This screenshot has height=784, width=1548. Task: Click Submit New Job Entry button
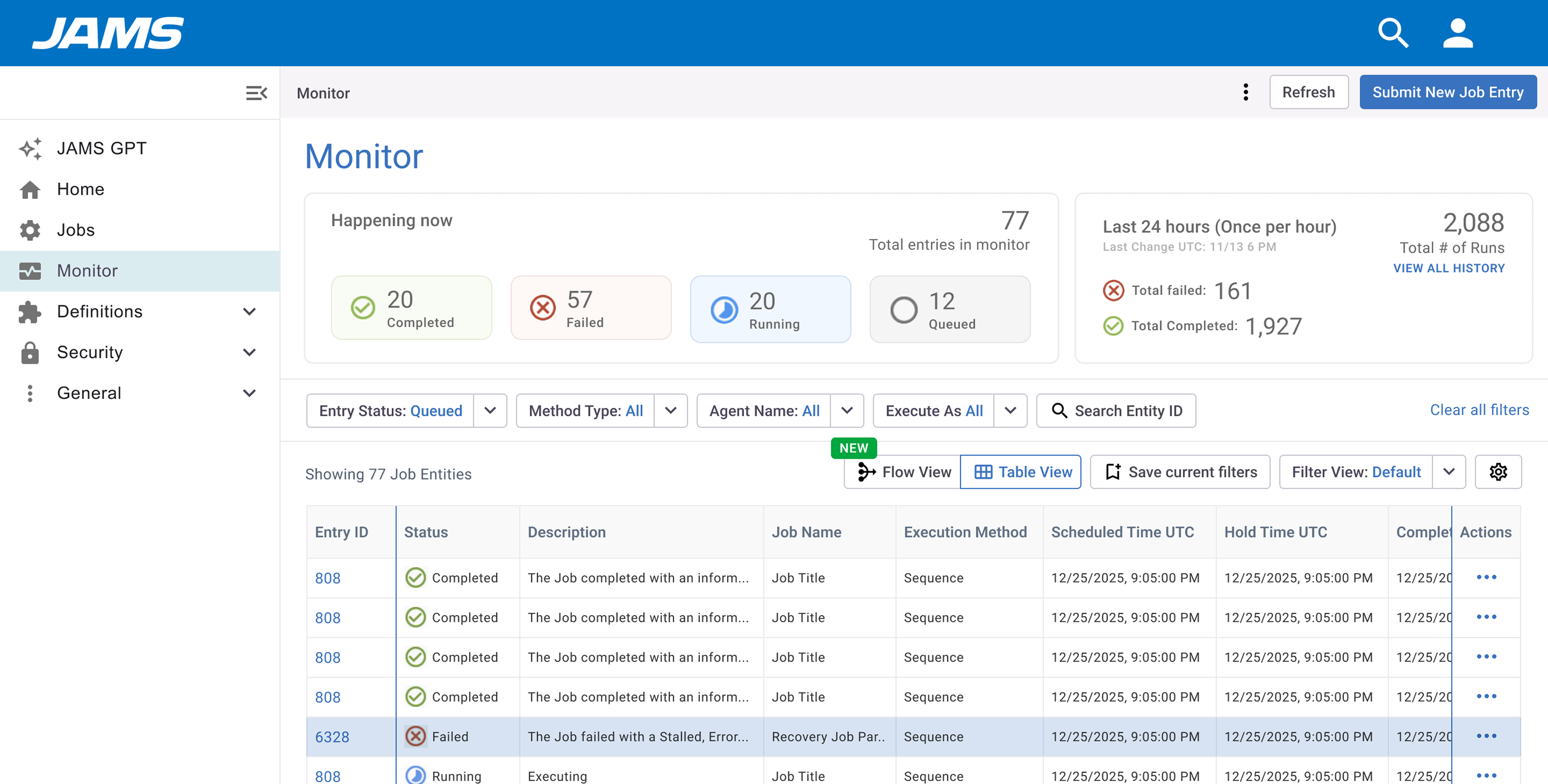[1448, 92]
